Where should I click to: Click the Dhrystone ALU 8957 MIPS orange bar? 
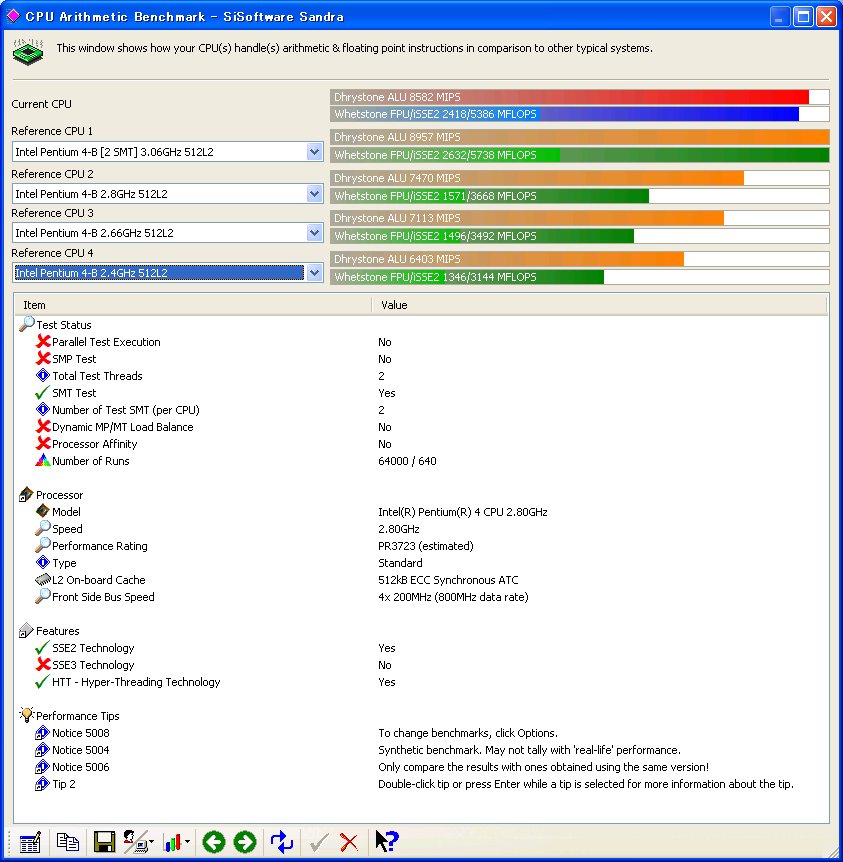(580, 137)
